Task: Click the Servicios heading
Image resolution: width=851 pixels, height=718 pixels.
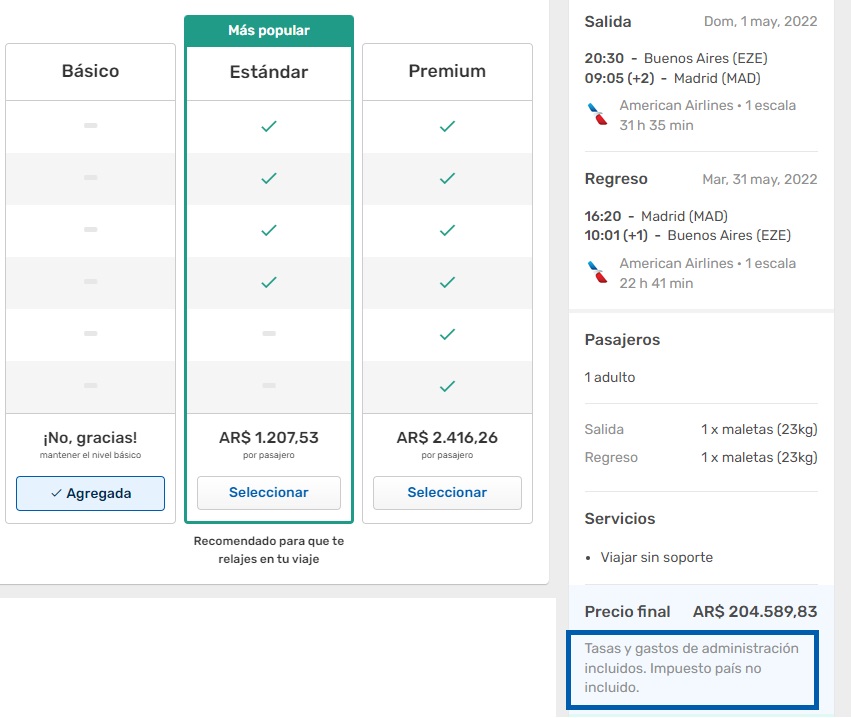Action: [x=620, y=519]
